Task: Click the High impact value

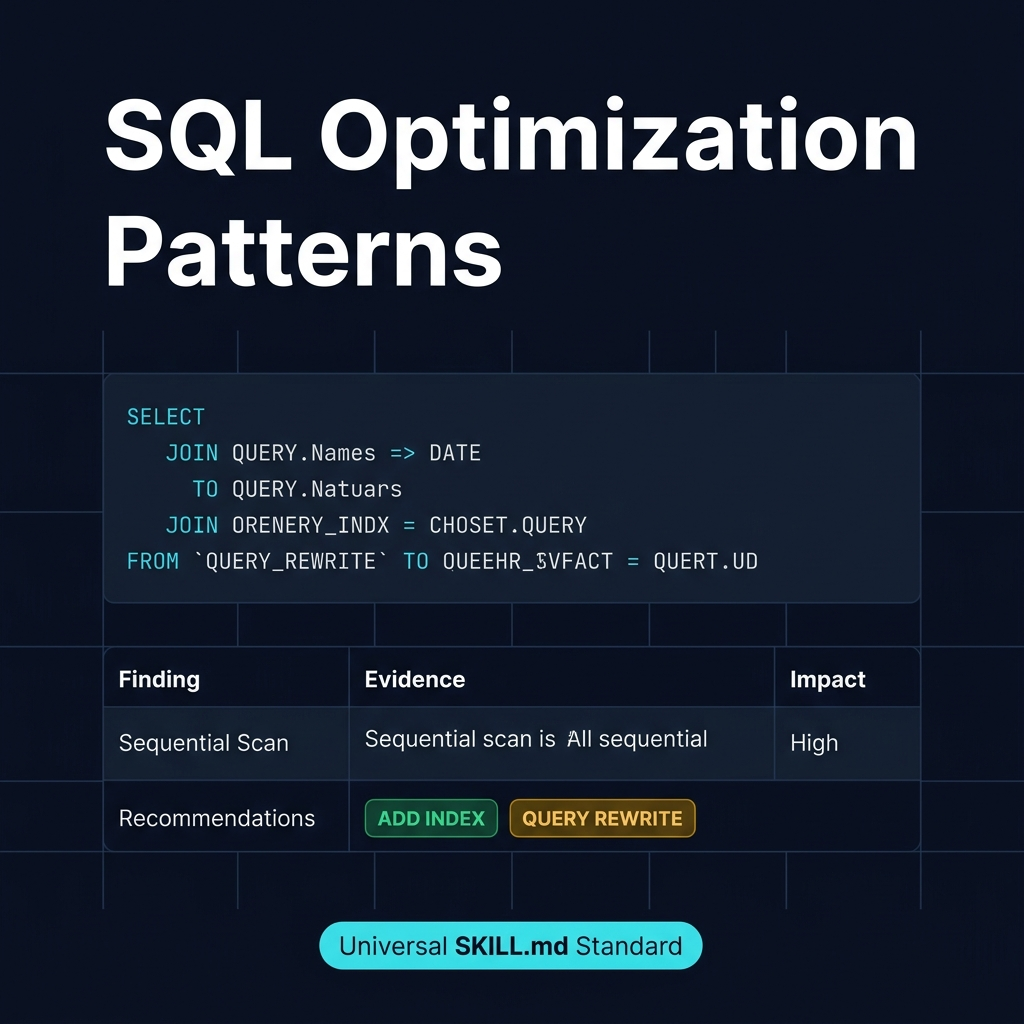Action: point(814,743)
